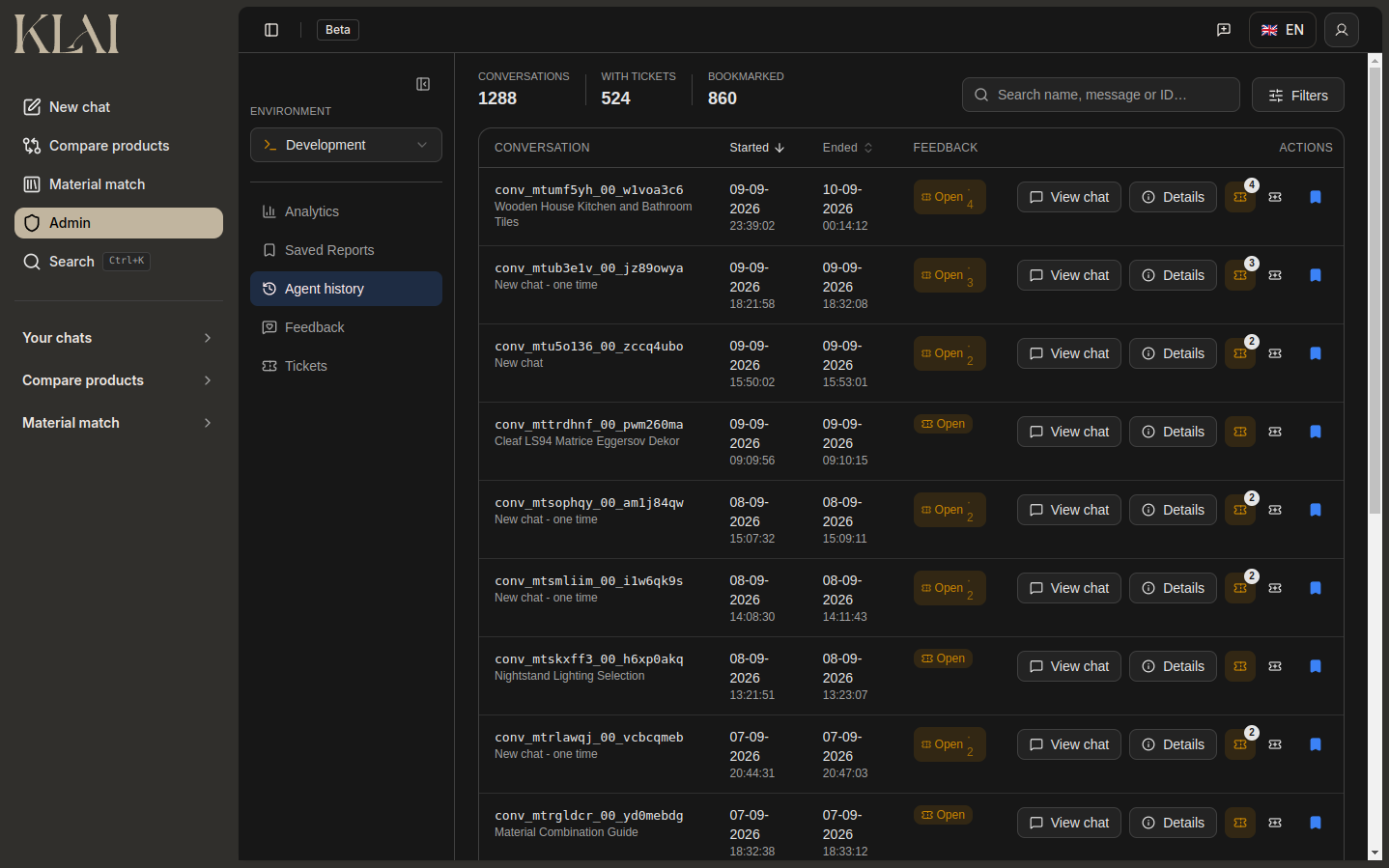Open ticket icon with badge 3

[1240, 275]
